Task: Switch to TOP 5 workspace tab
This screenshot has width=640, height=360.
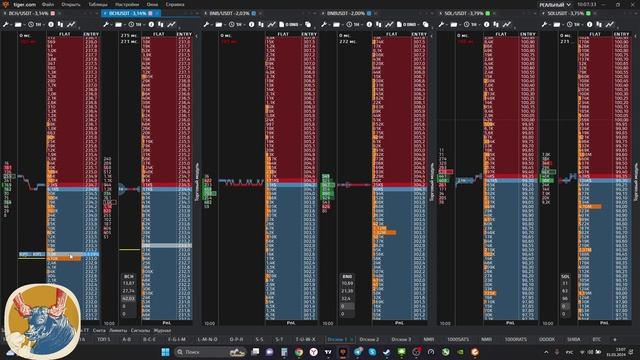Action: 104,339
